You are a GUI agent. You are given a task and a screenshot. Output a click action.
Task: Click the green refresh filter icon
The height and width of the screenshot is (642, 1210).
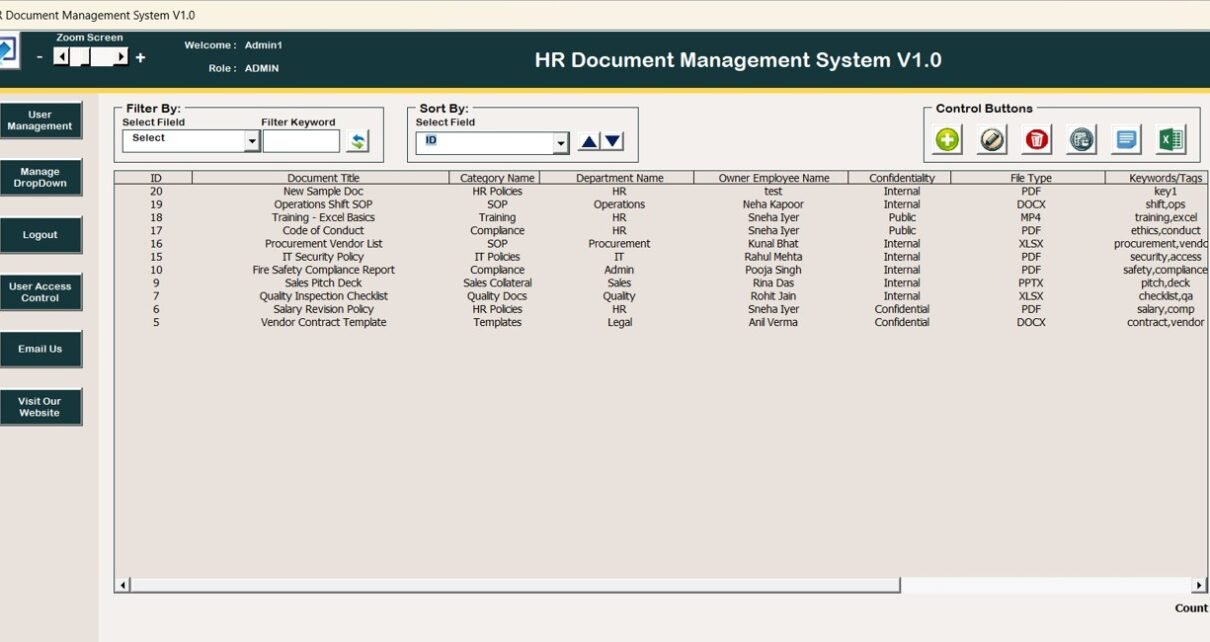(x=357, y=142)
